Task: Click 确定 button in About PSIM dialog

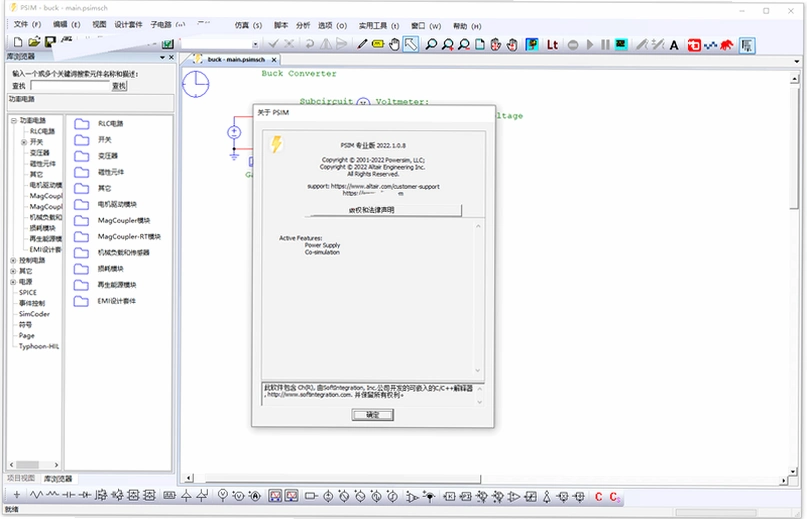Action: [373, 415]
